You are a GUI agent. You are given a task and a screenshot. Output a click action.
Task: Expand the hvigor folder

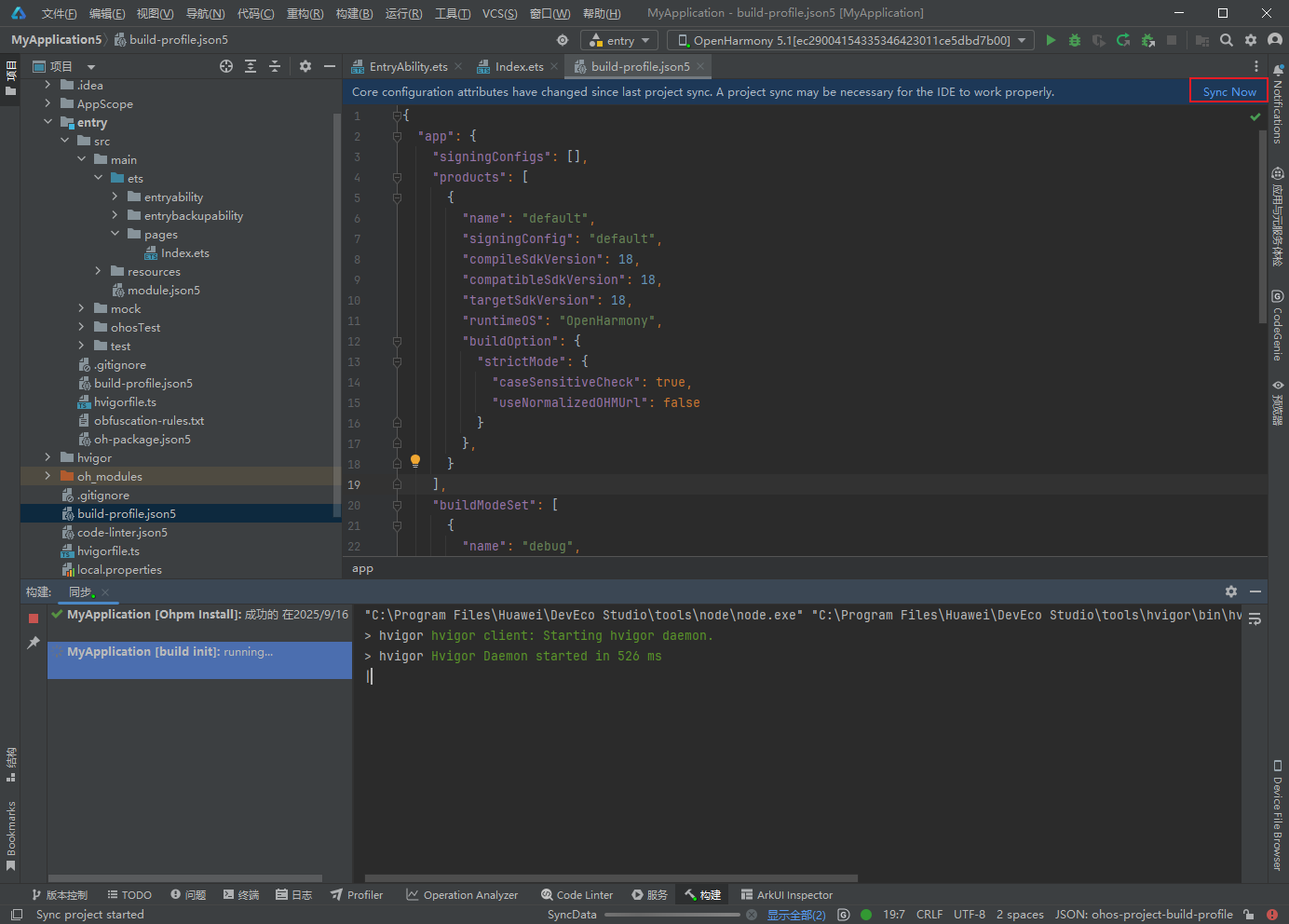click(48, 457)
